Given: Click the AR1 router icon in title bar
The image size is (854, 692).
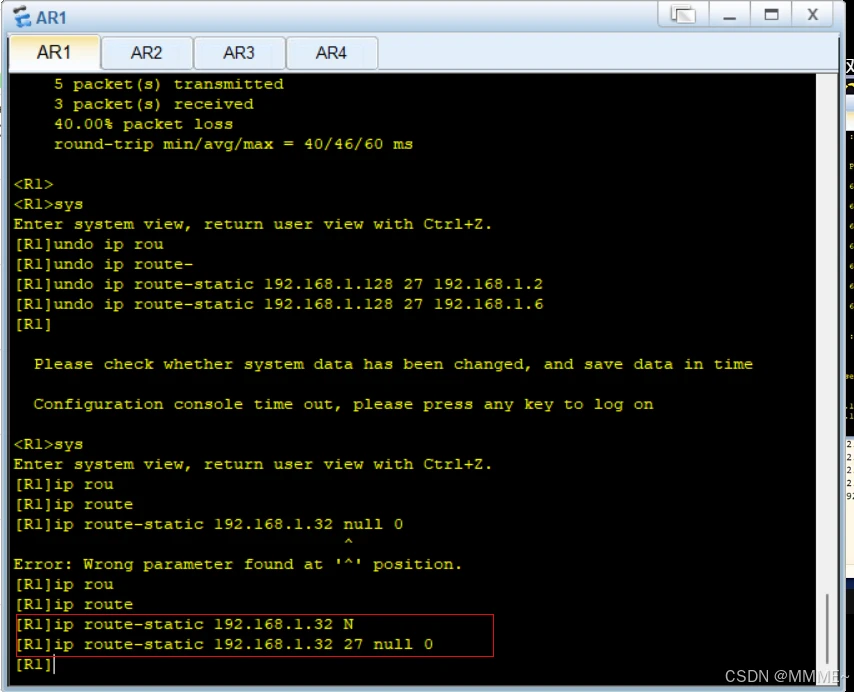Looking at the screenshot, I should point(21,18).
